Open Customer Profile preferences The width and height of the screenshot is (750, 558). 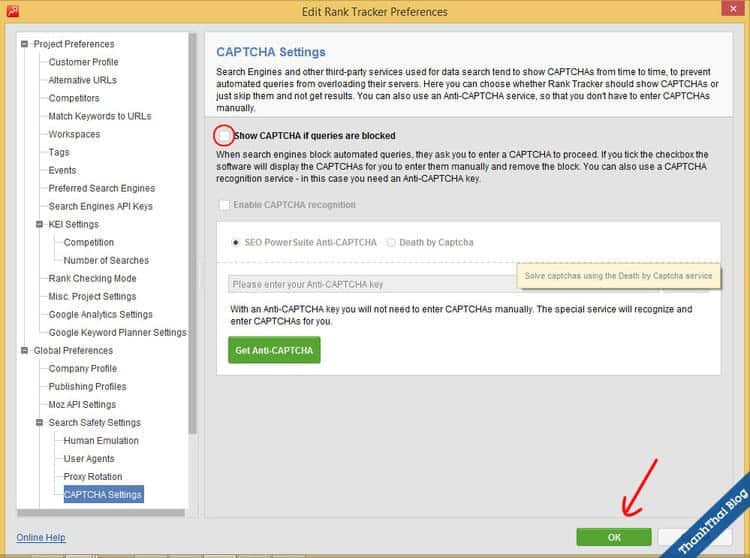click(83, 62)
